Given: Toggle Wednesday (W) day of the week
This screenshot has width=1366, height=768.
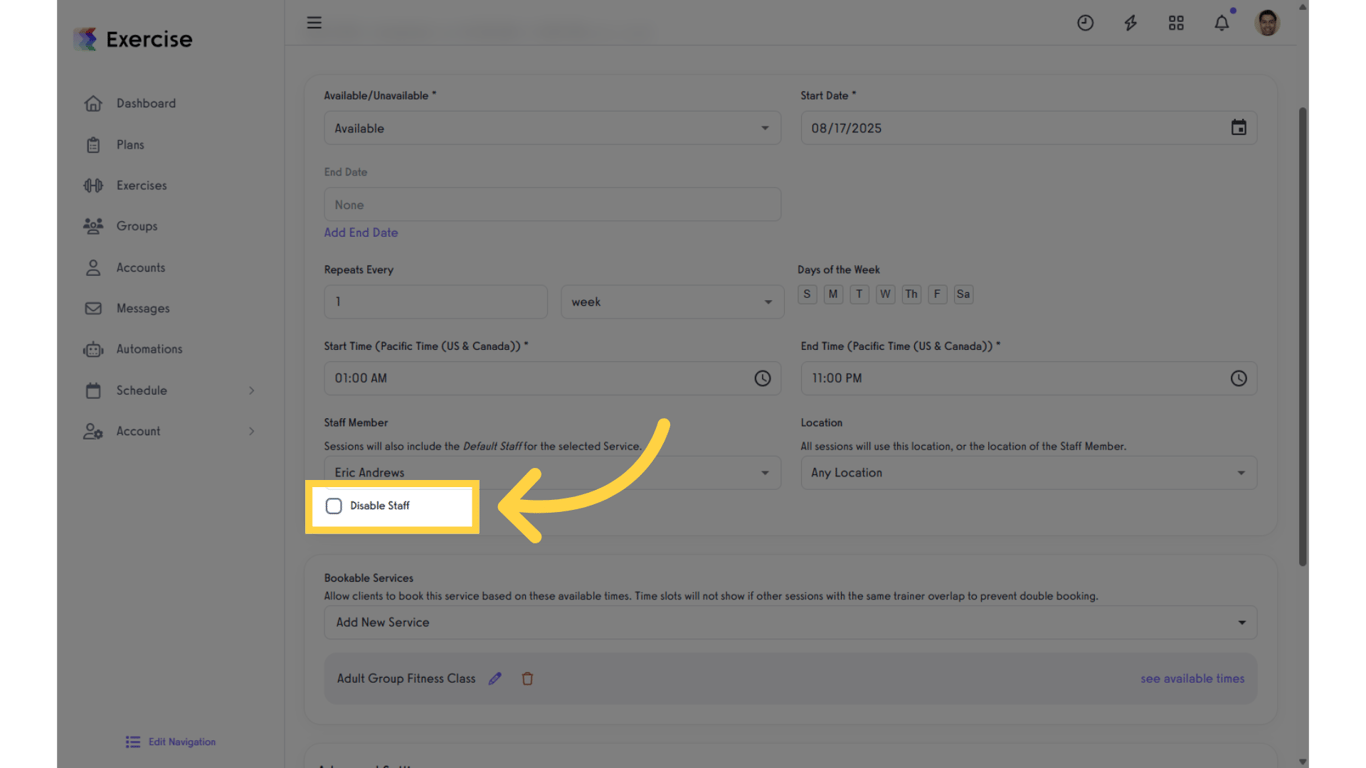Looking at the screenshot, I should (885, 294).
